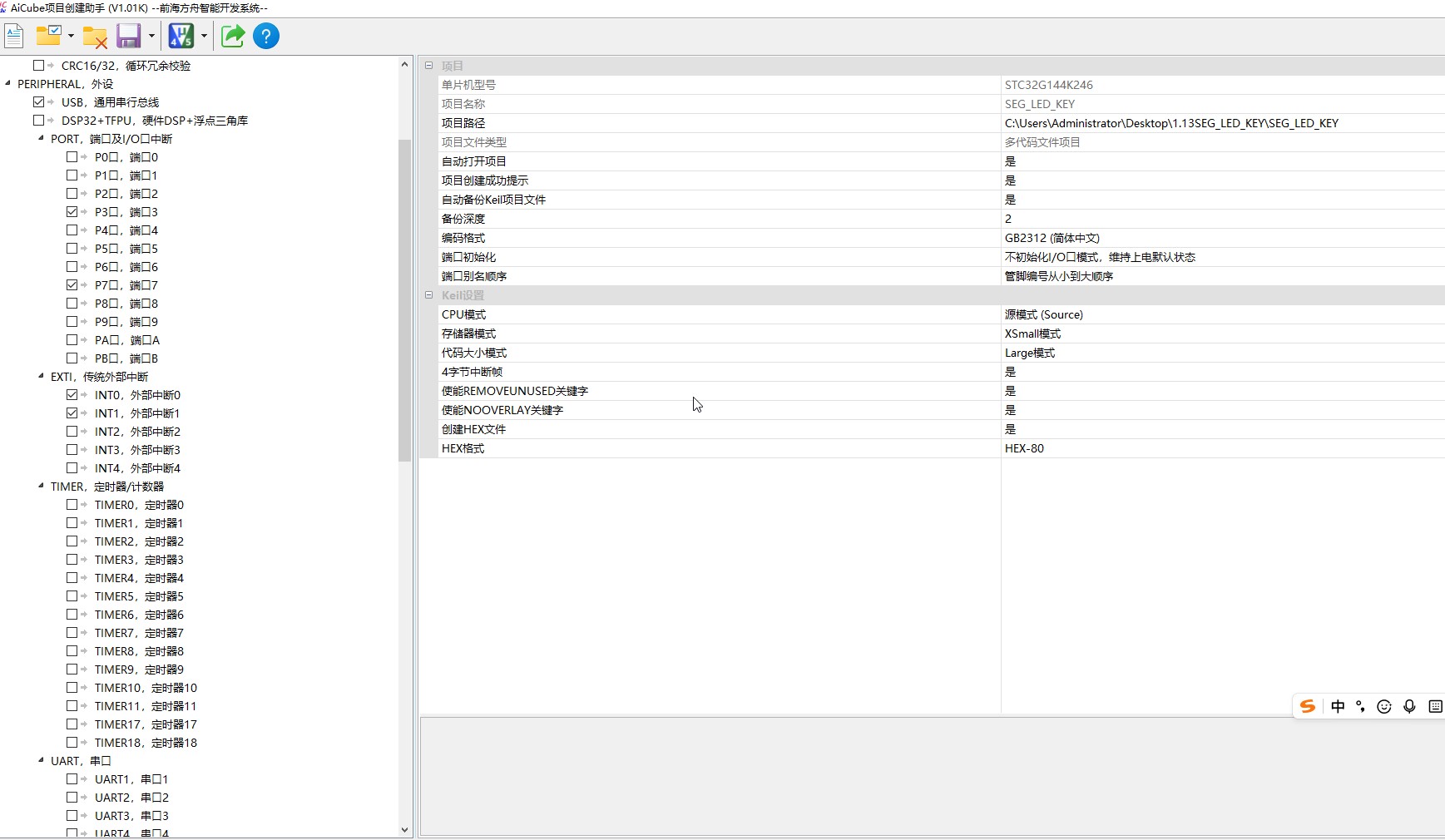The width and height of the screenshot is (1445, 840).
Task: Click the open project folder icon
Action: pyautogui.click(x=49, y=36)
